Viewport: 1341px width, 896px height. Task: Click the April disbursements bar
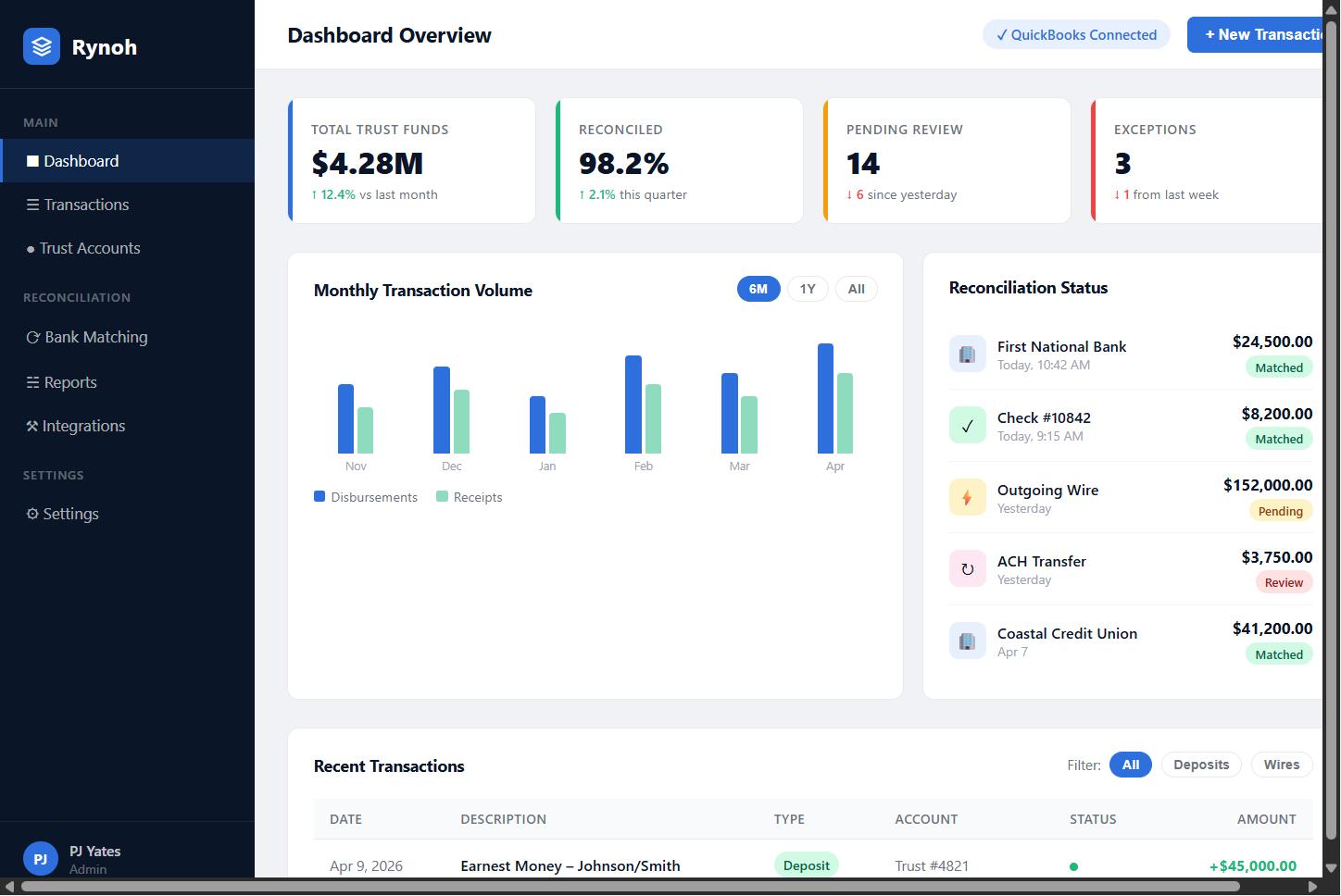pyautogui.click(x=825, y=398)
